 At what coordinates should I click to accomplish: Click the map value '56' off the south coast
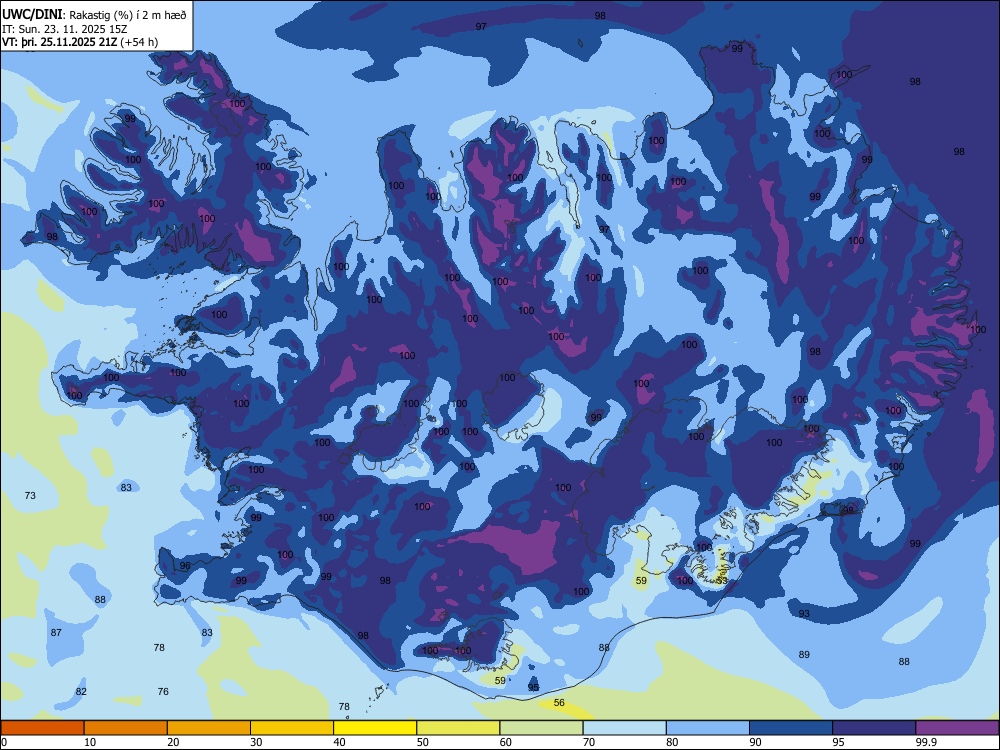pyautogui.click(x=559, y=702)
